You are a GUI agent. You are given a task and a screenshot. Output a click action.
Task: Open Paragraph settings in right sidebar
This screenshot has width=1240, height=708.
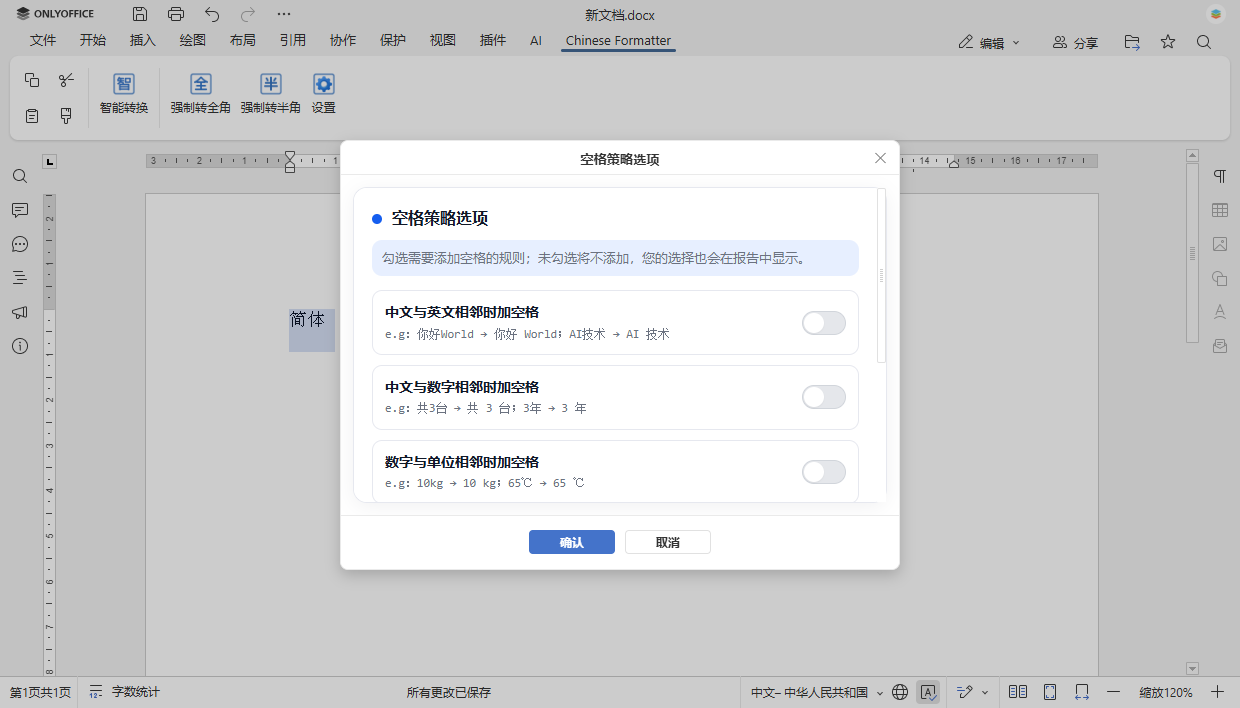1220,176
